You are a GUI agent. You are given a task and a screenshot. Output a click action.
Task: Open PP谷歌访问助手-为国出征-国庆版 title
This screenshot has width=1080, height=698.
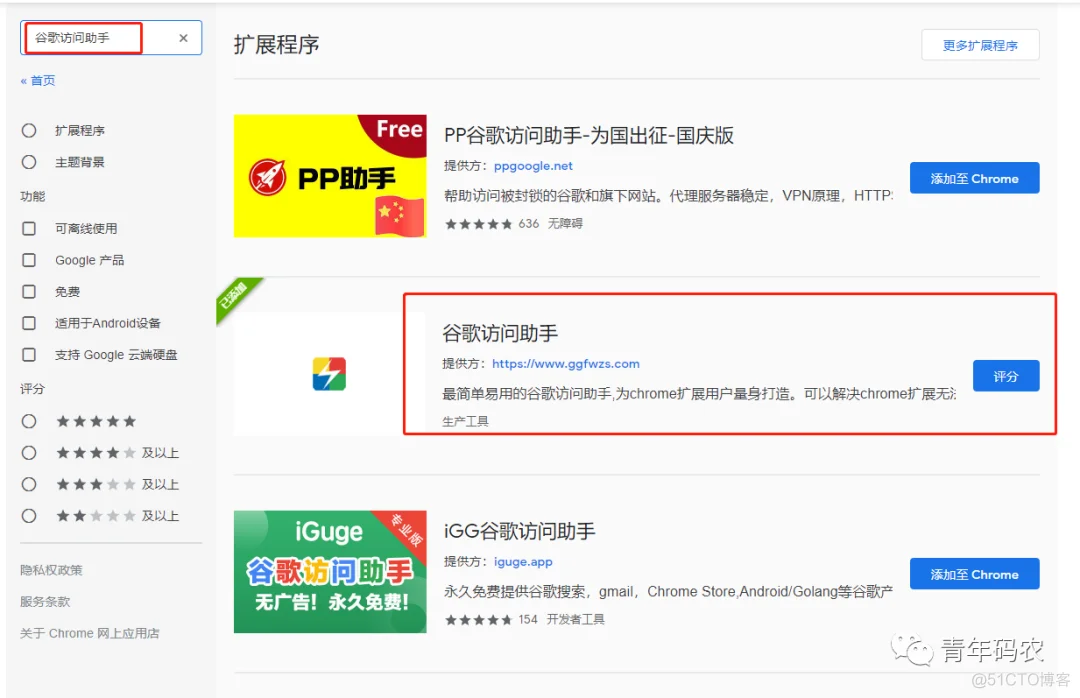coord(589,135)
